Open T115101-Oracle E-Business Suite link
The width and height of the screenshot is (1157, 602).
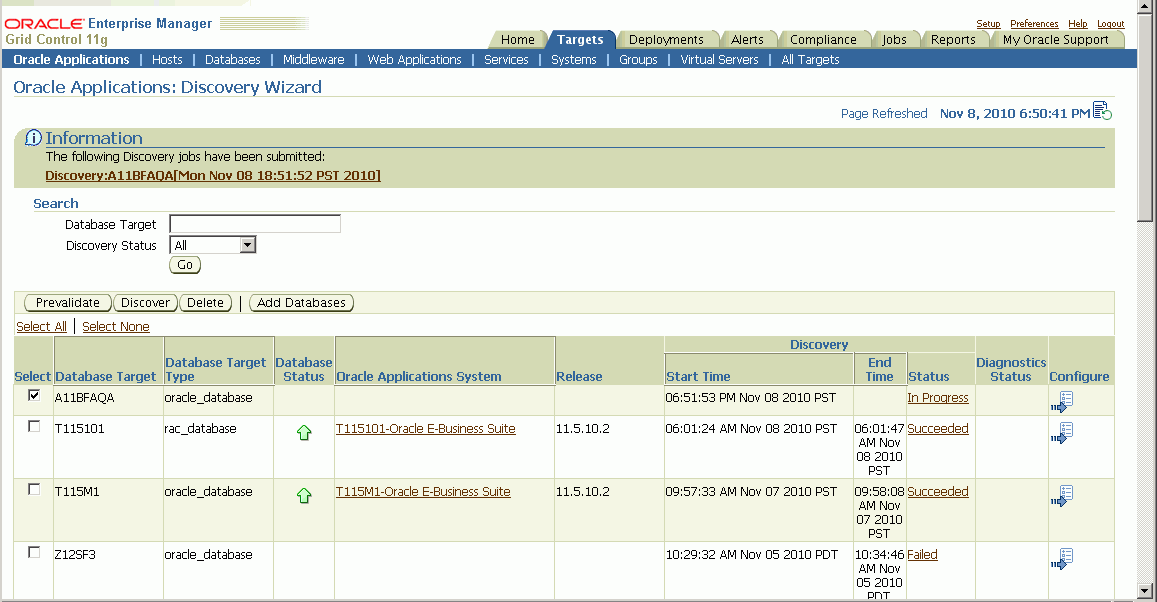tap(426, 429)
